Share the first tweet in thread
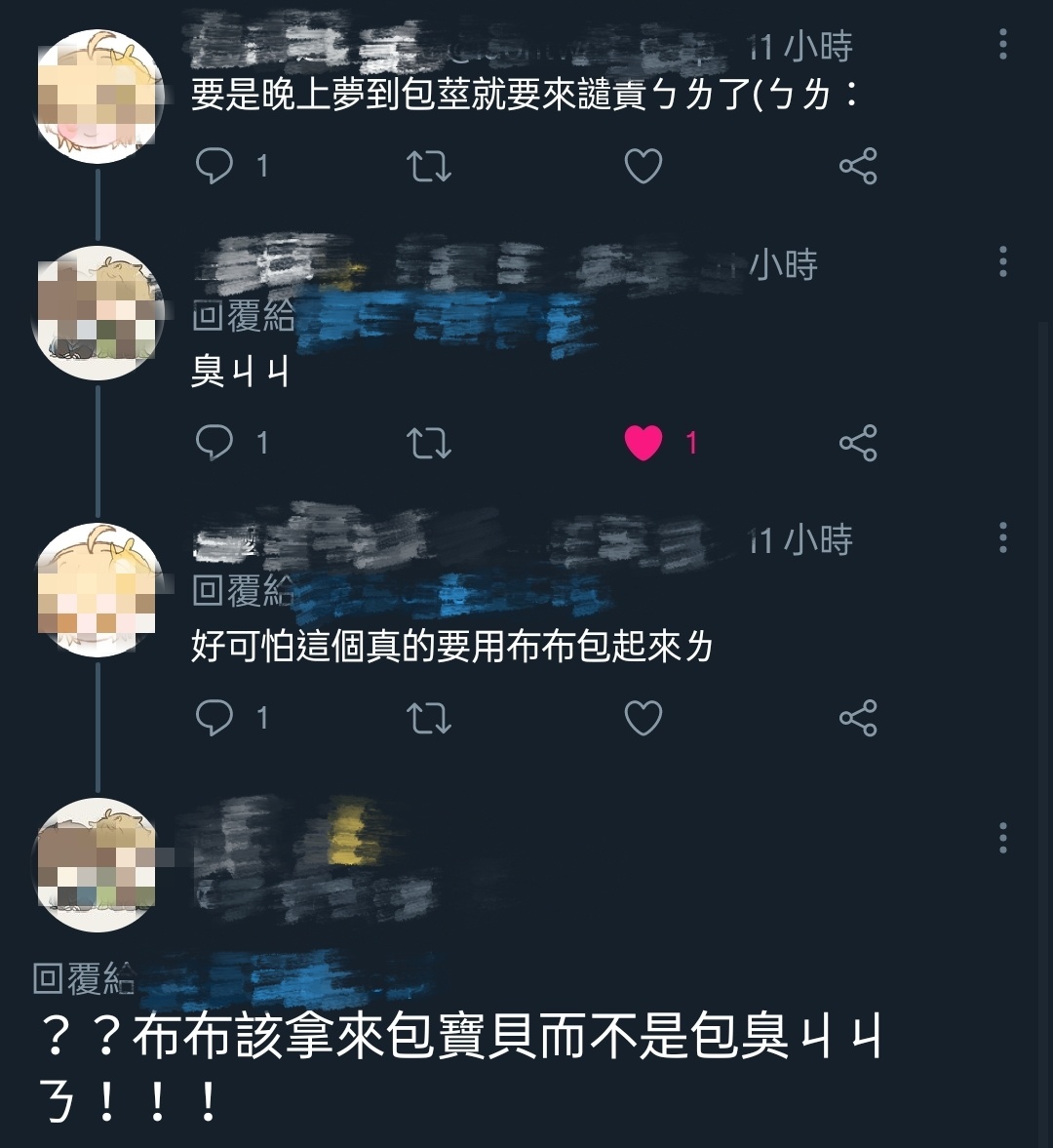Screen dimensions: 1053x1148 pyautogui.click(x=858, y=166)
